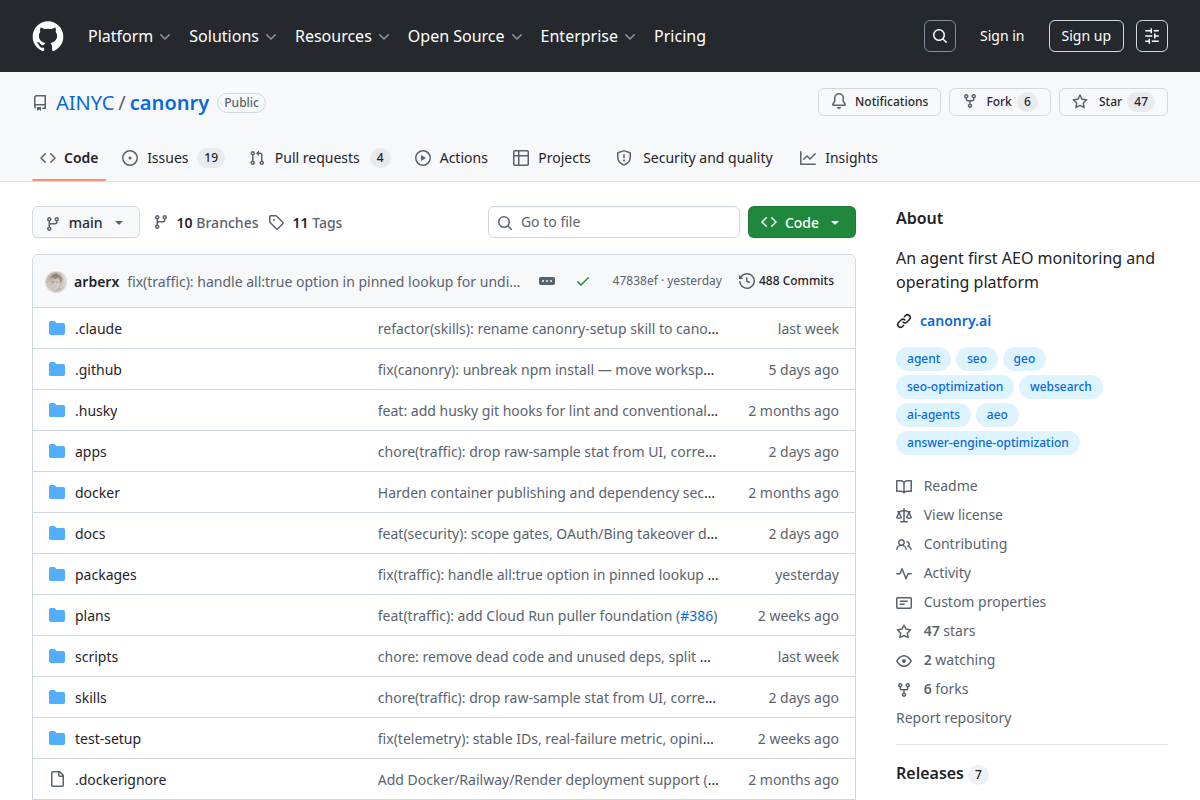Click the Sign up button

1086,36
